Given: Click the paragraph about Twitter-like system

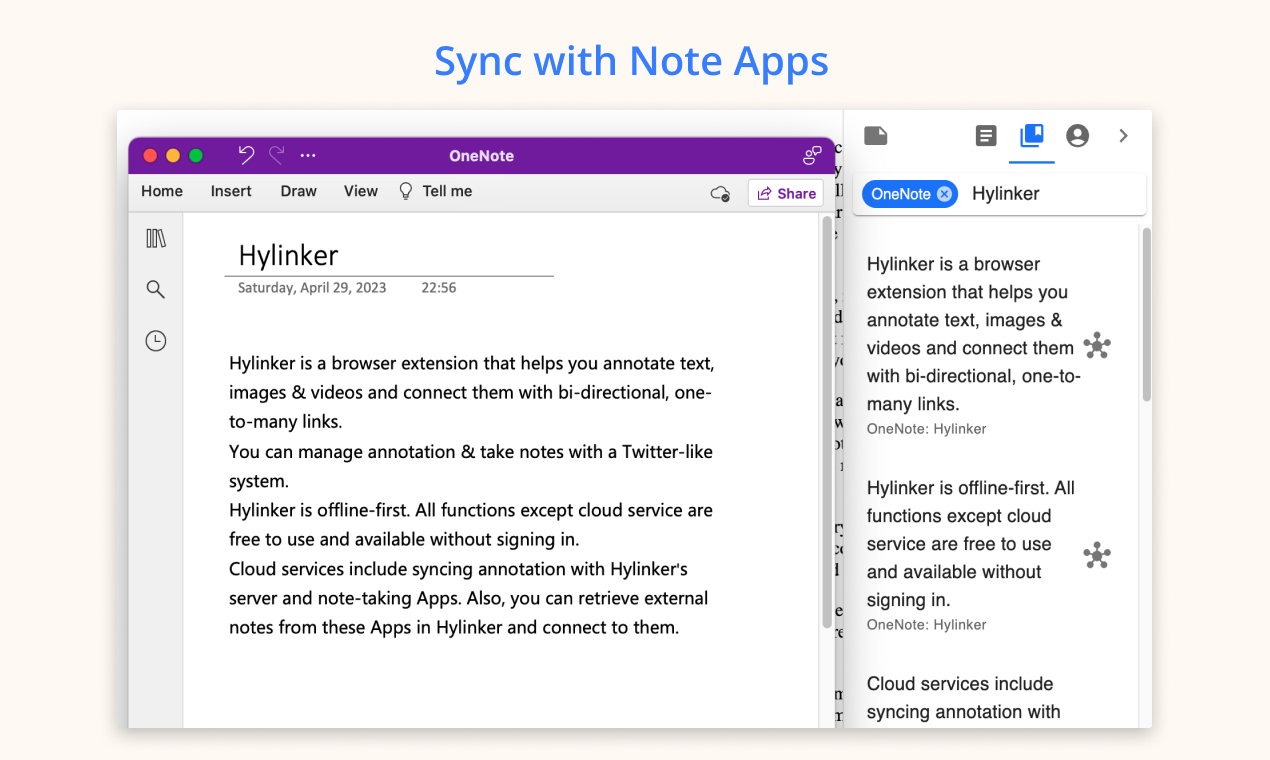Looking at the screenshot, I should (x=471, y=466).
